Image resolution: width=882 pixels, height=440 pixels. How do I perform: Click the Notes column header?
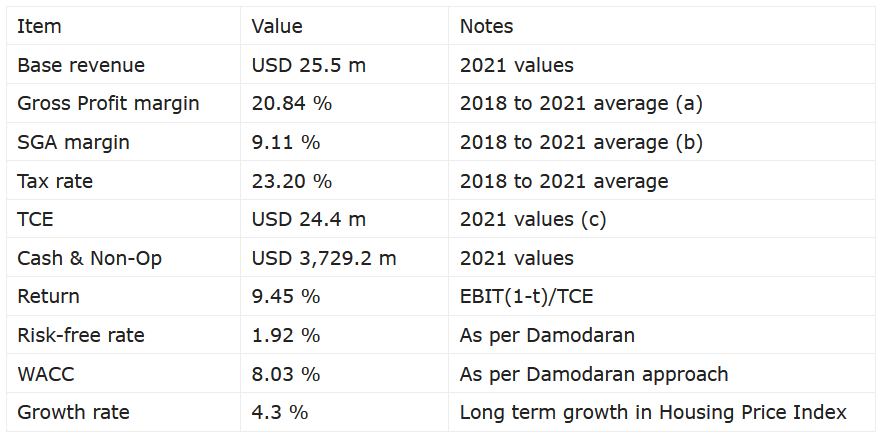coord(486,27)
